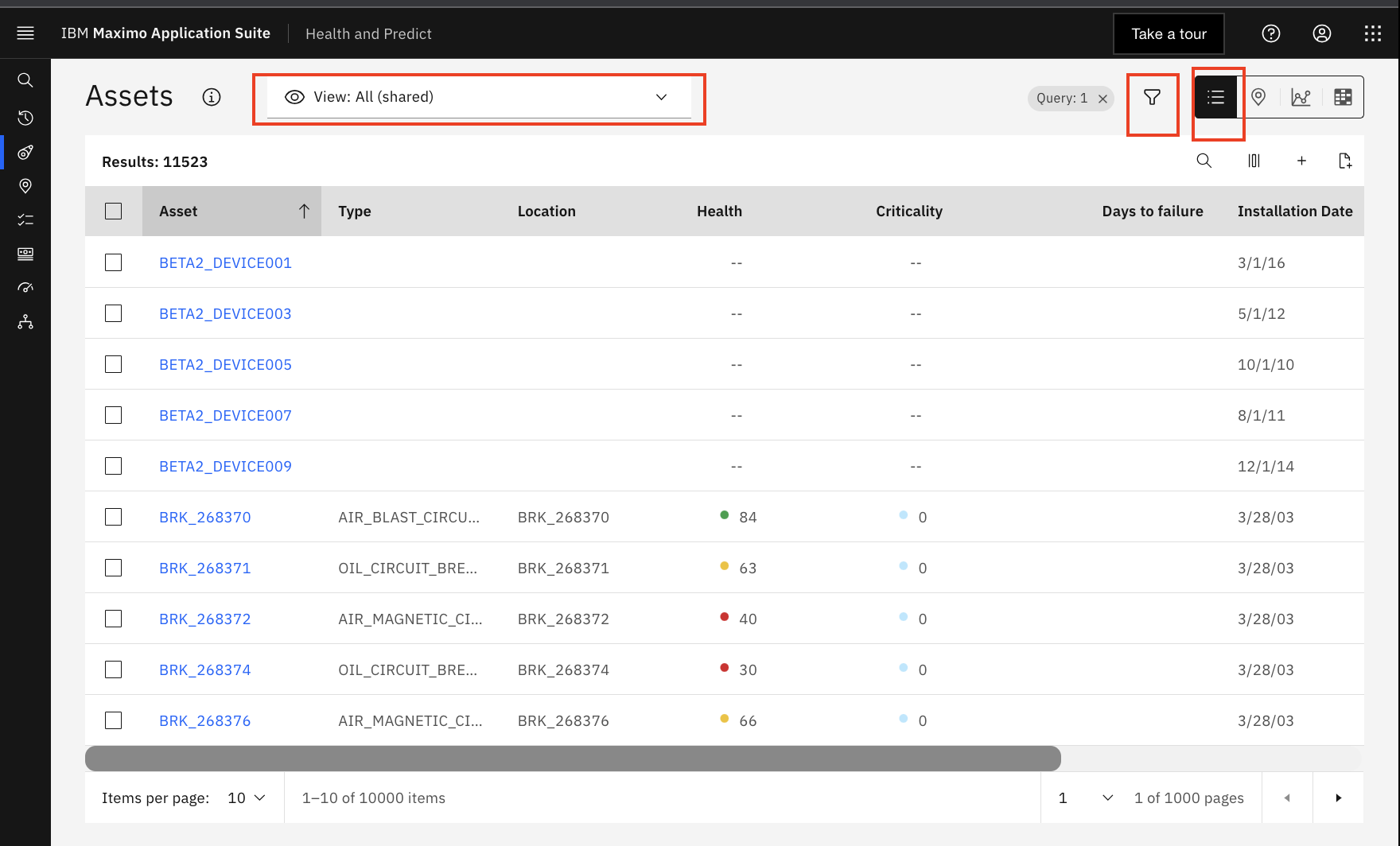Check the BETA2_DEVICE005 row checkbox
The height and width of the screenshot is (846, 1400).
click(114, 364)
